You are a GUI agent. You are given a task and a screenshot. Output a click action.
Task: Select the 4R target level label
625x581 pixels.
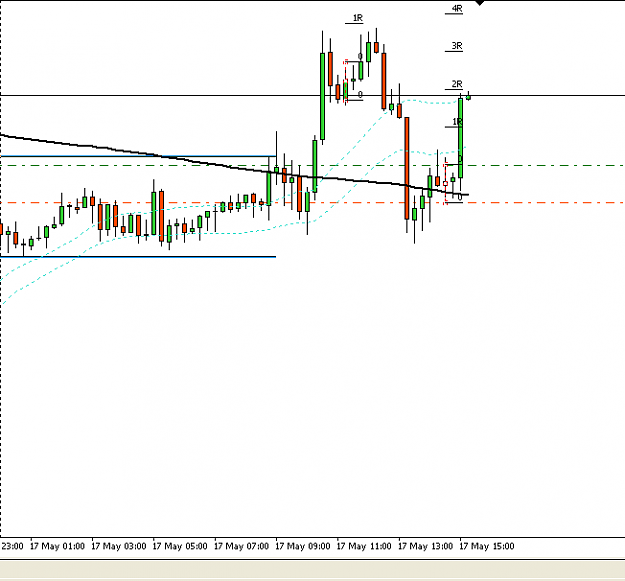point(457,8)
